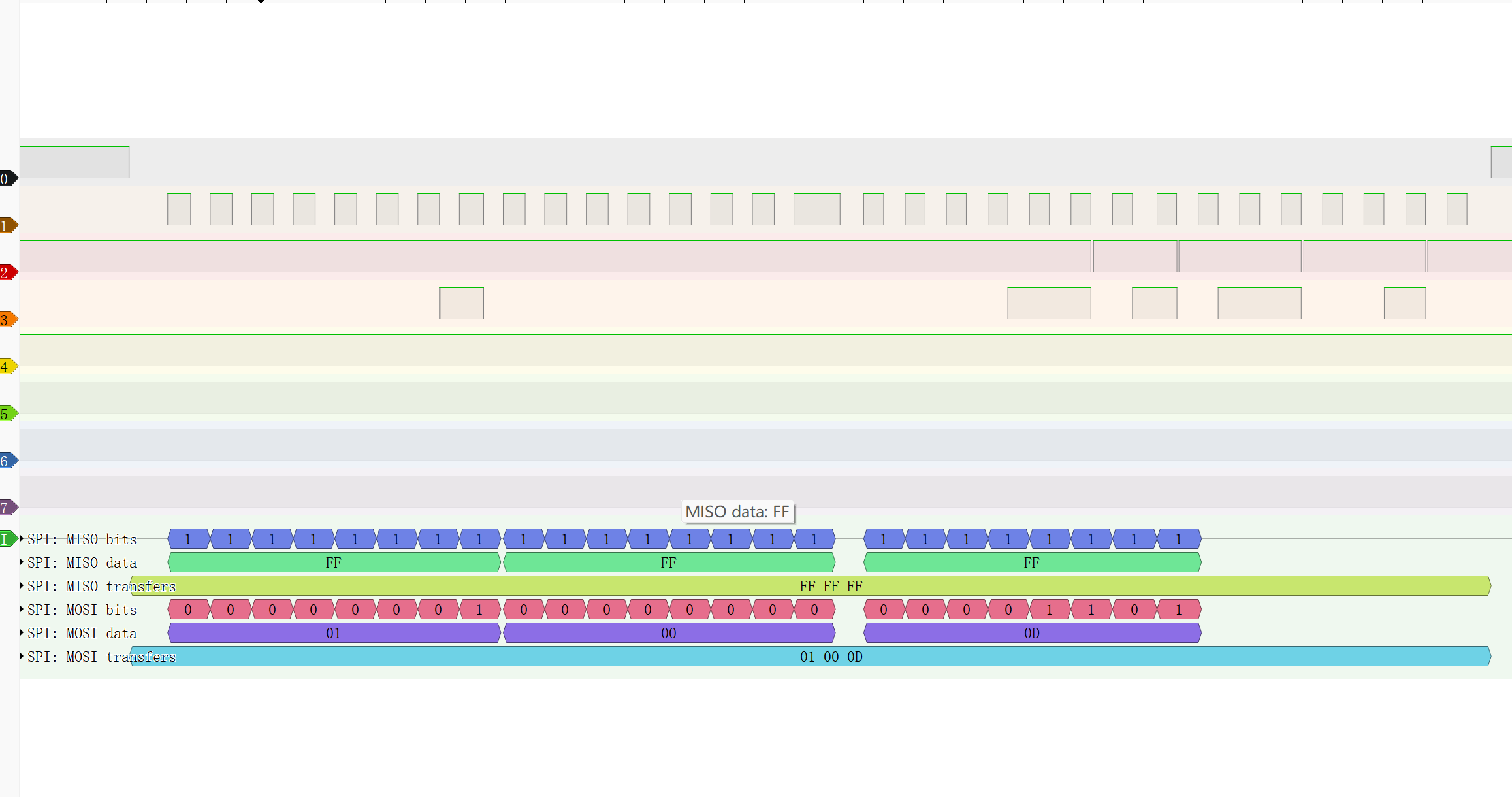
Task: Select the channel 0 probe tag
Action: pyautogui.click(x=7, y=178)
